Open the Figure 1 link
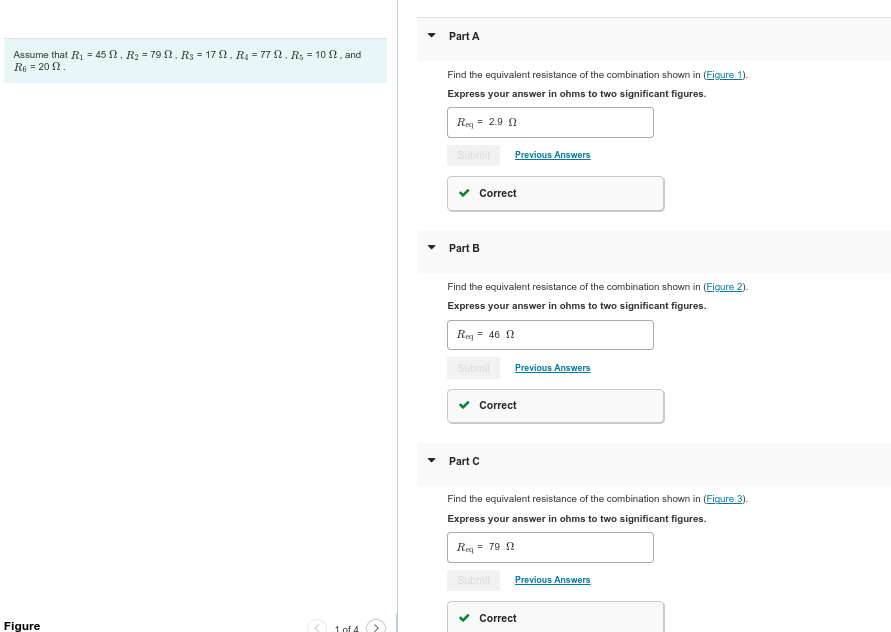The image size is (891, 632). [724, 74]
